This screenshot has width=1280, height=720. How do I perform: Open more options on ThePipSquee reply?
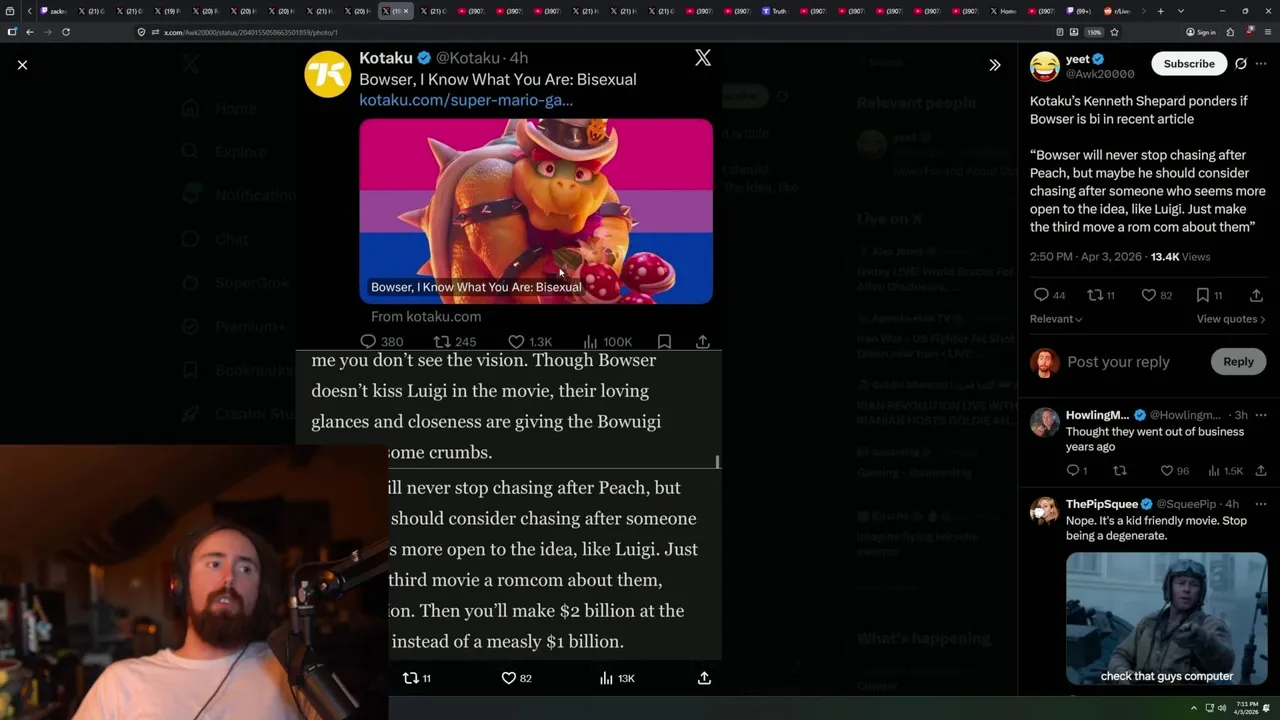(1261, 504)
